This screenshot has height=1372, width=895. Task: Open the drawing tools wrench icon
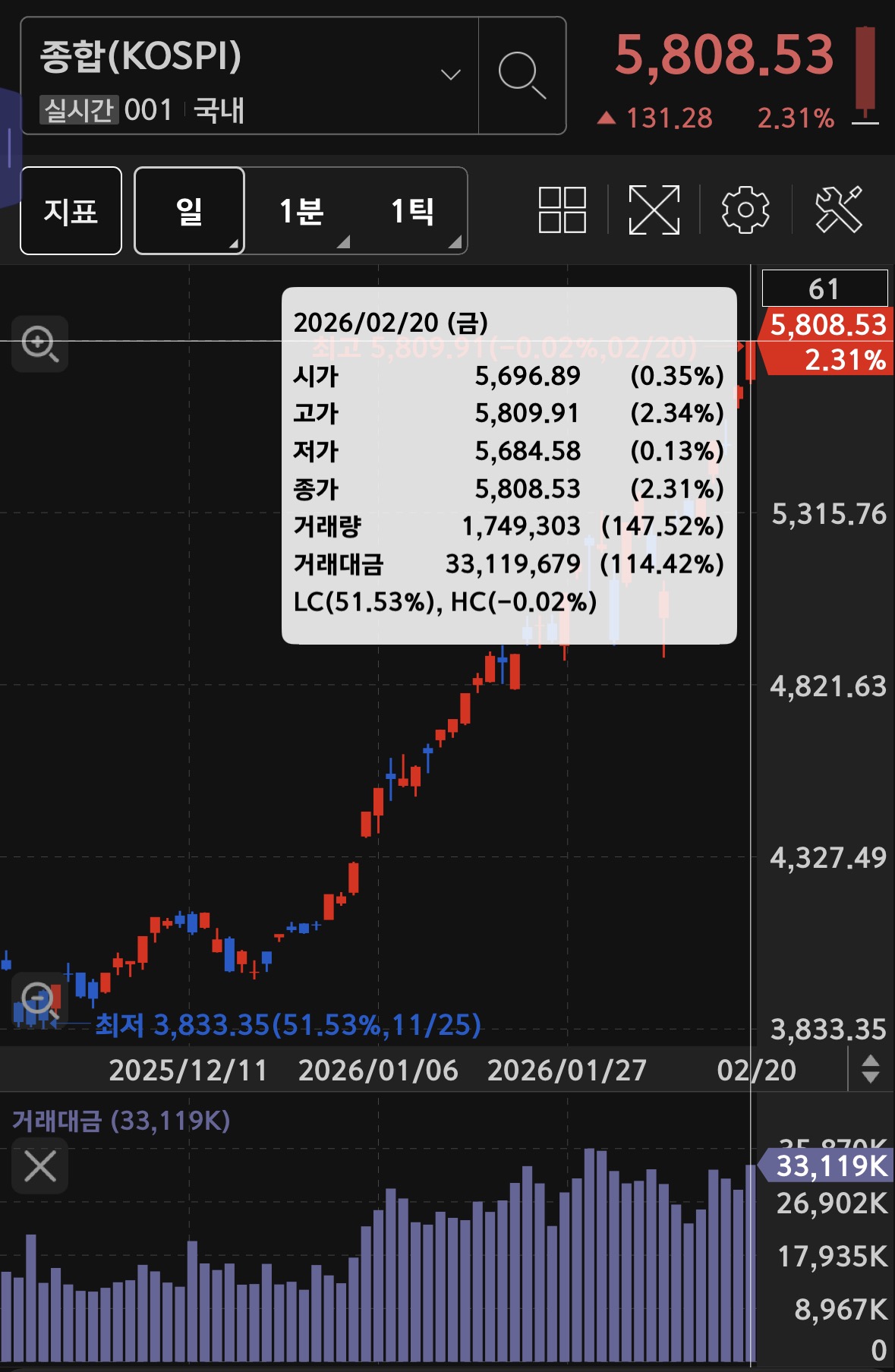tap(839, 210)
